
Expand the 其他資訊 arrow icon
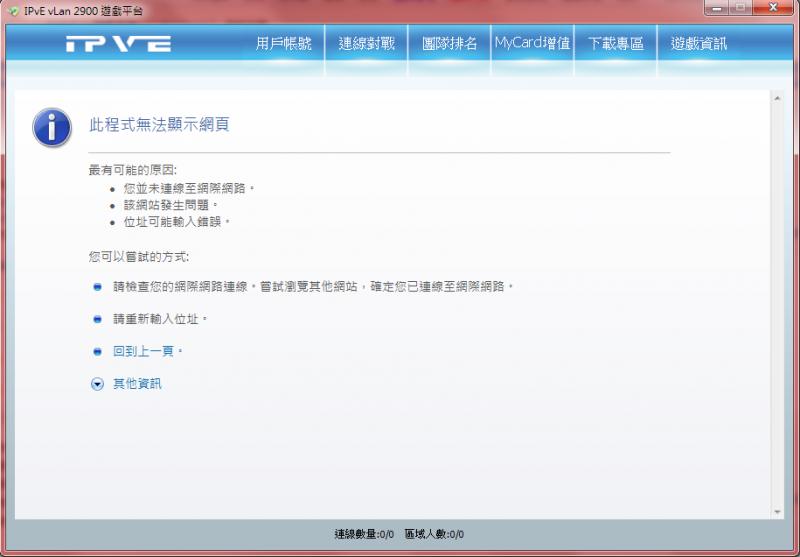(97, 384)
